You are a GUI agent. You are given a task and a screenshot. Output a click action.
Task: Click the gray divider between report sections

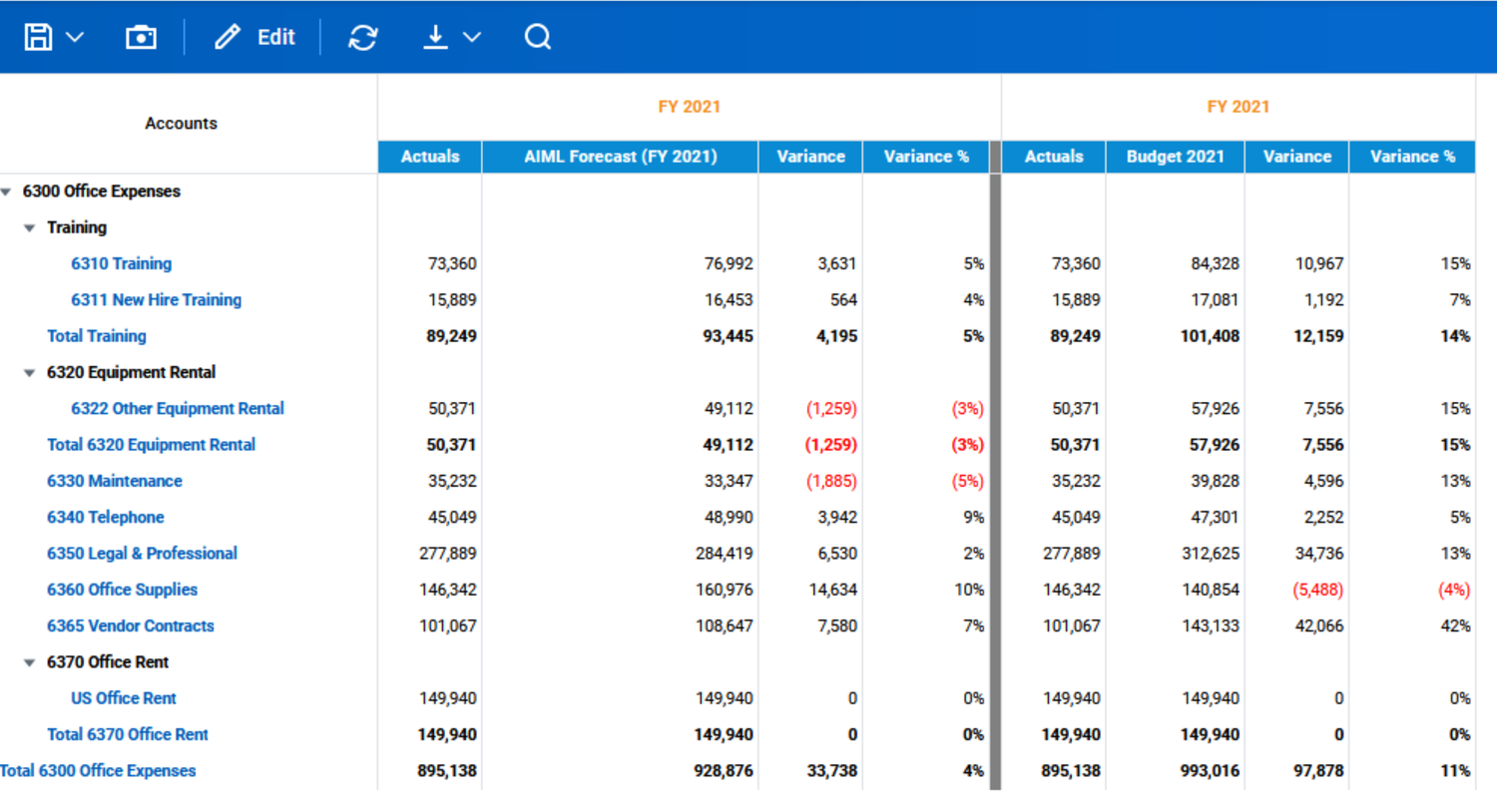994,469
